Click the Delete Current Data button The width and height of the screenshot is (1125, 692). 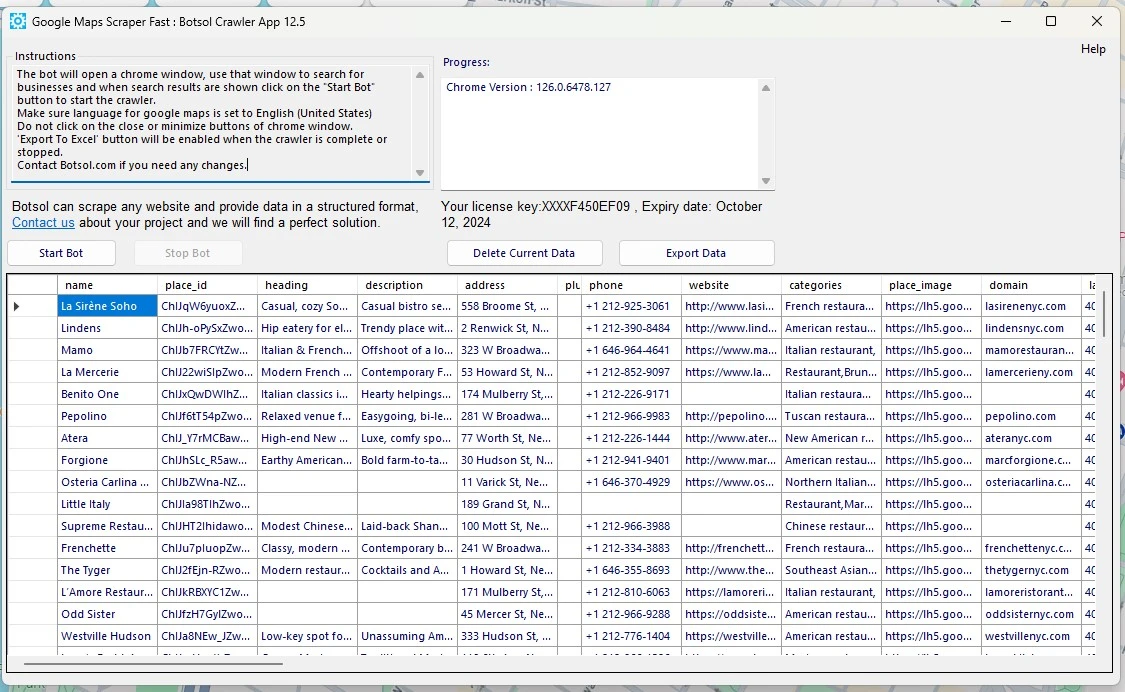point(524,253)
